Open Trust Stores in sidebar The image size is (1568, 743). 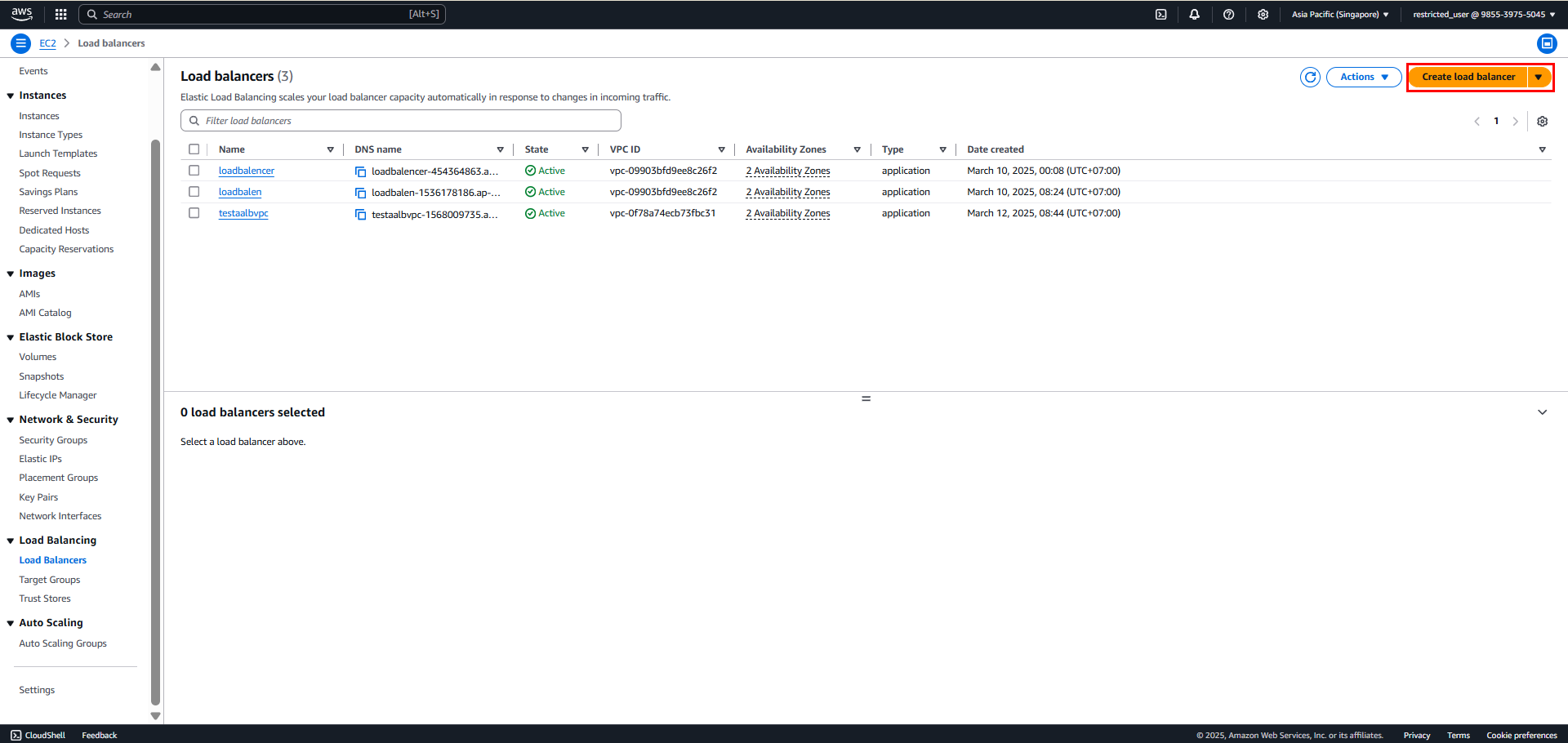point(45,598)
